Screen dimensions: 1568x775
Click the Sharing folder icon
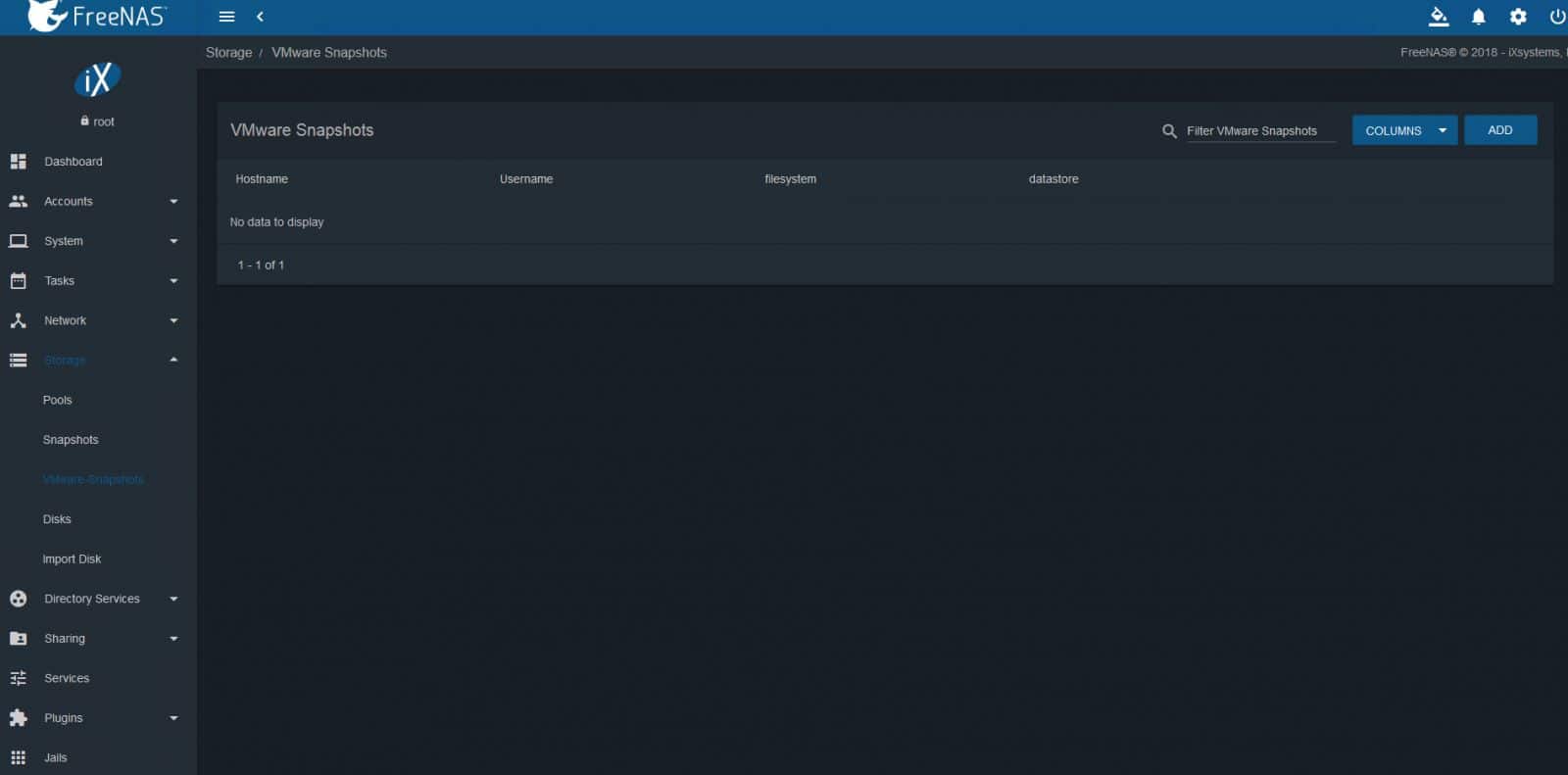coord(18,638)
